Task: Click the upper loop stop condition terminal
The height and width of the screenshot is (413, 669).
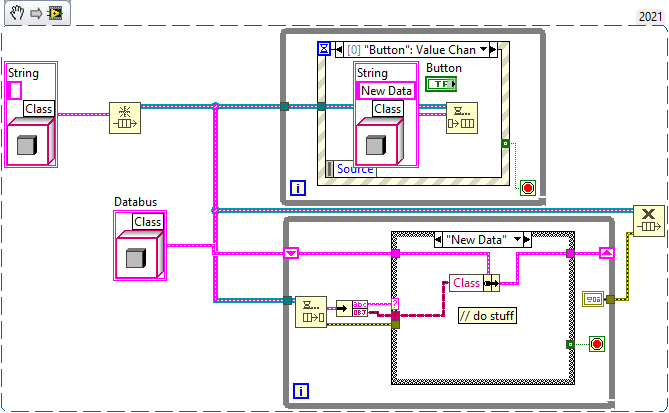Action: [x=528, y=188]
